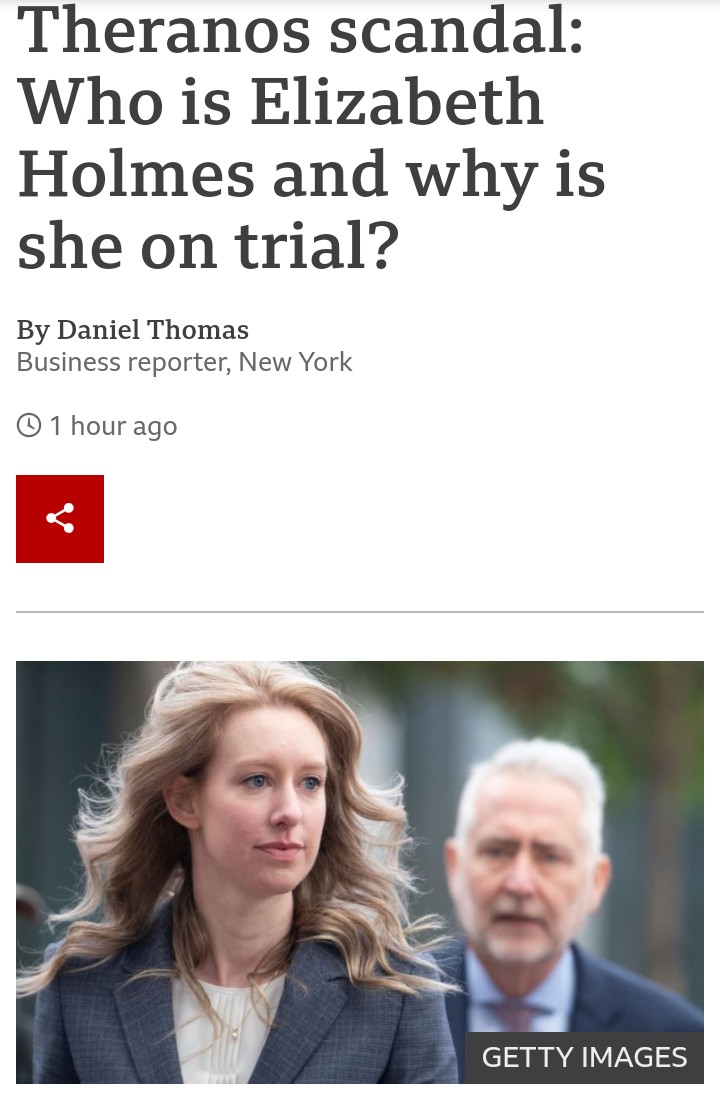The width and height of the screenshot is (720, 1094).
Task: Select 'Elizabeth' in the headline text
Action: pos(396,101)
